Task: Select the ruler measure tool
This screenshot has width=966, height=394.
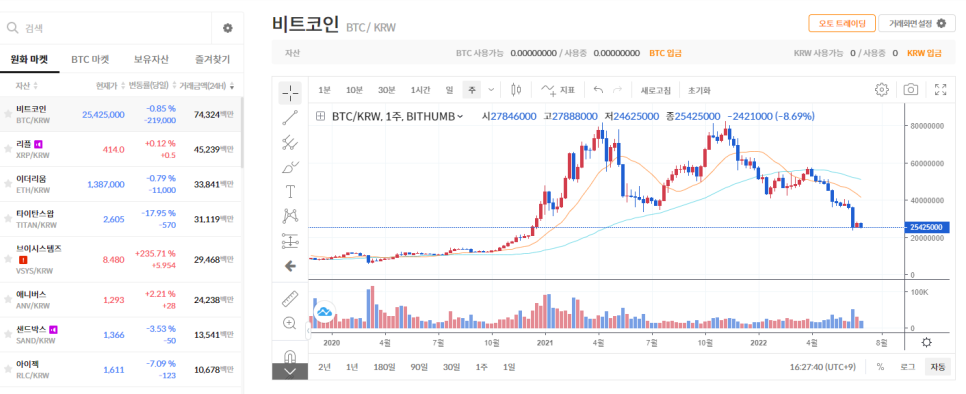Action: coord(290,298)
